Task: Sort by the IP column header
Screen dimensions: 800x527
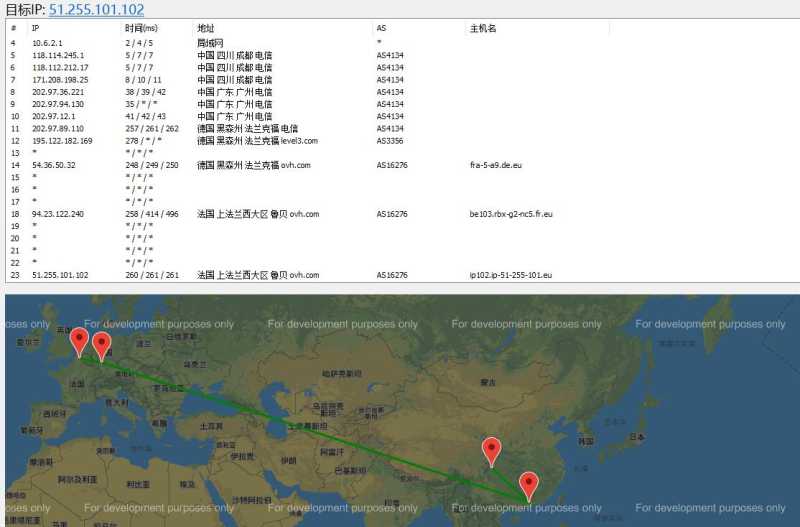Action: pos(35,28)
